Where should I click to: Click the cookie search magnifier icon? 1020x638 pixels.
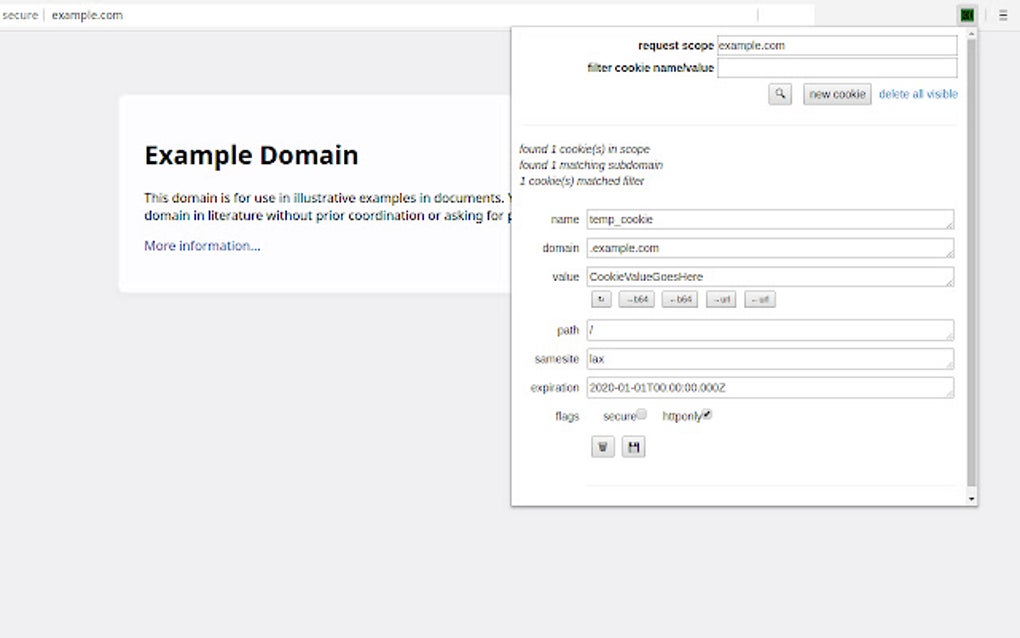[780, 93]
